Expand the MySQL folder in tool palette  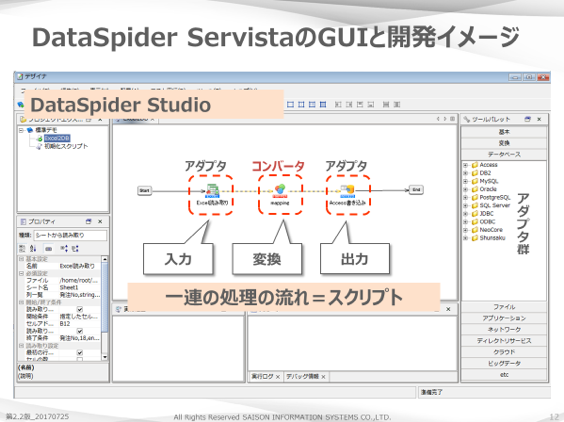(x=465, y=181)
